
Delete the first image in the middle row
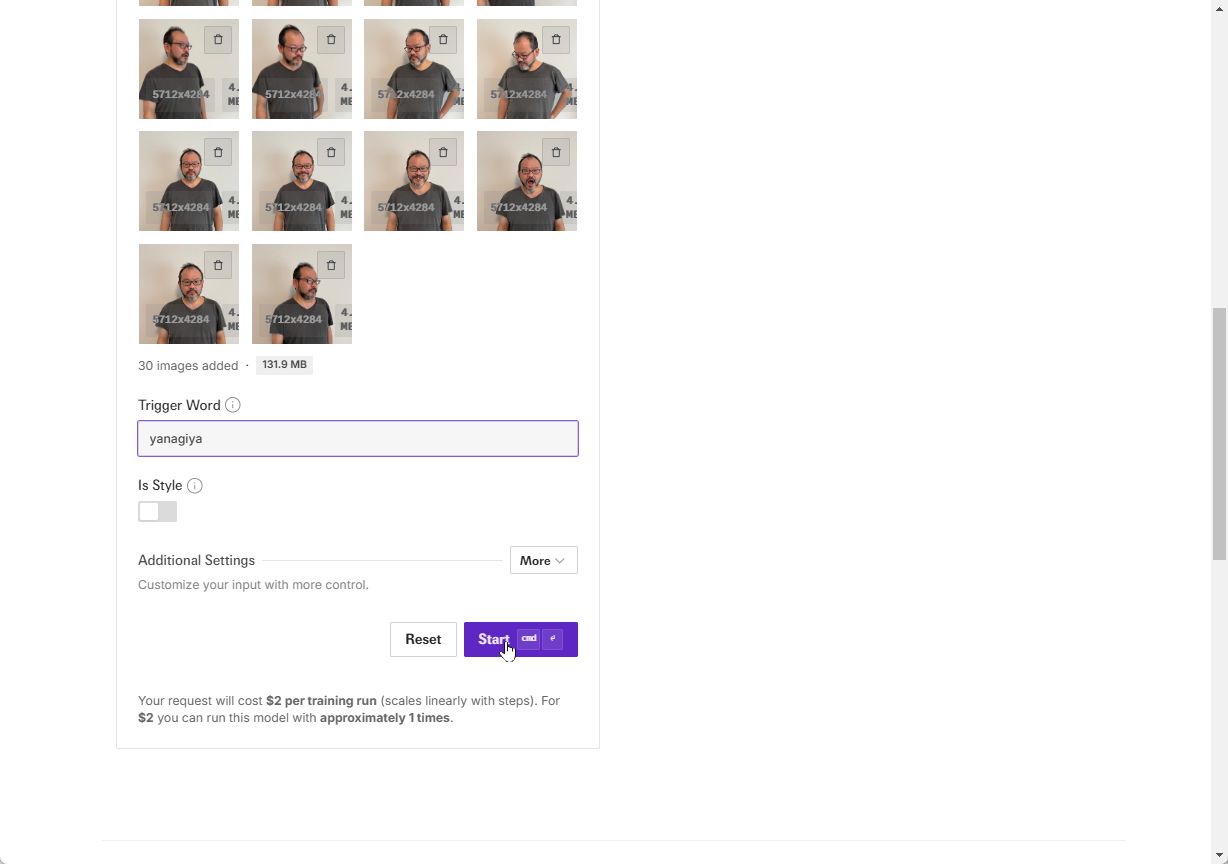pos(218,152)
